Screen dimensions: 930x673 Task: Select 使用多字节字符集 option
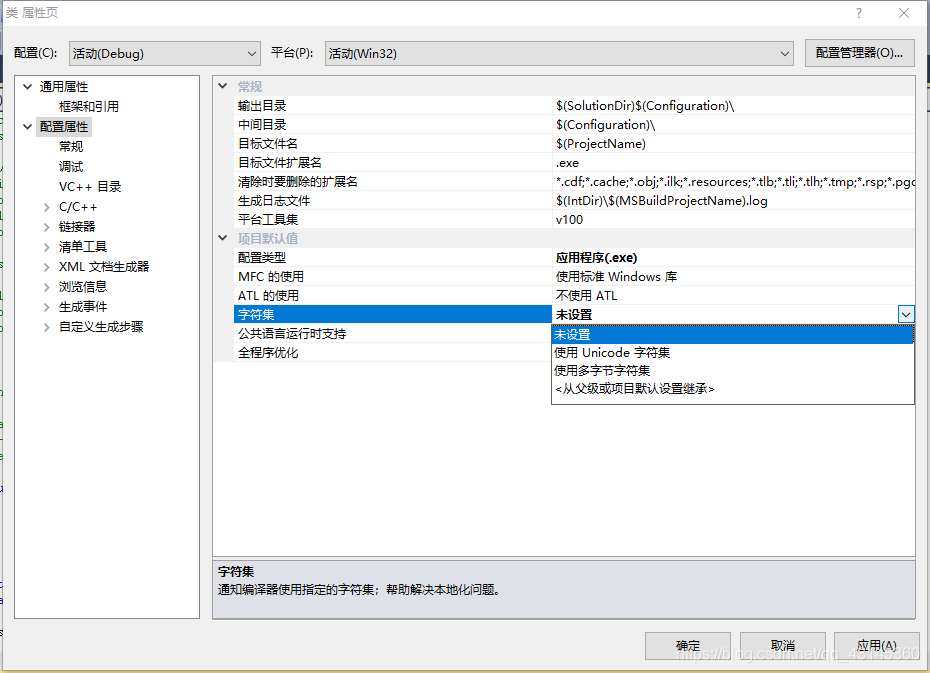(x=605, y=370)
